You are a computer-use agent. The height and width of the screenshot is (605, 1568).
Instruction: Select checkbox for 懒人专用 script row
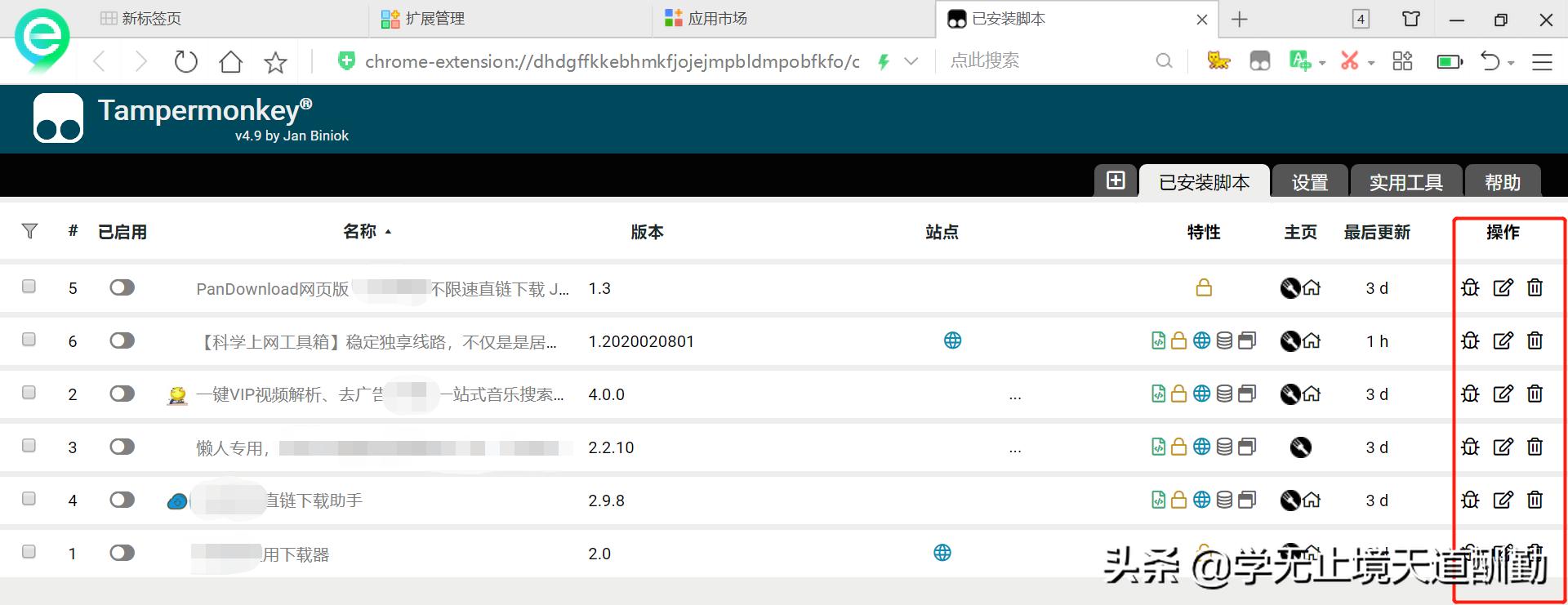(x=29, y=446)
